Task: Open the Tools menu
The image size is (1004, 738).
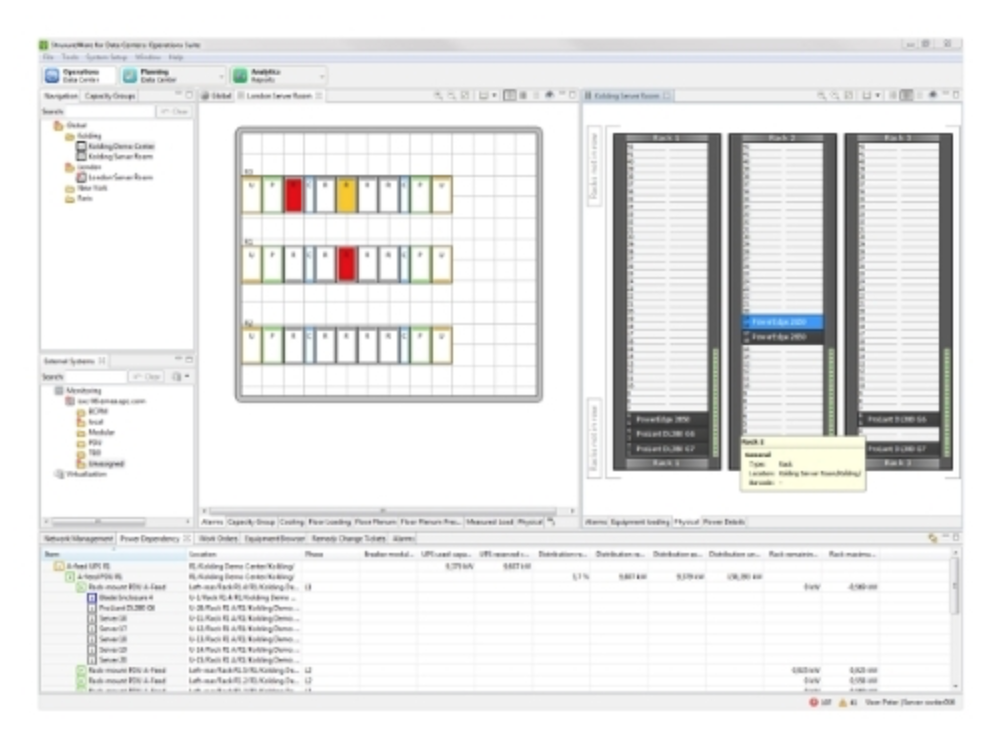Action: [x=70, y=57]
